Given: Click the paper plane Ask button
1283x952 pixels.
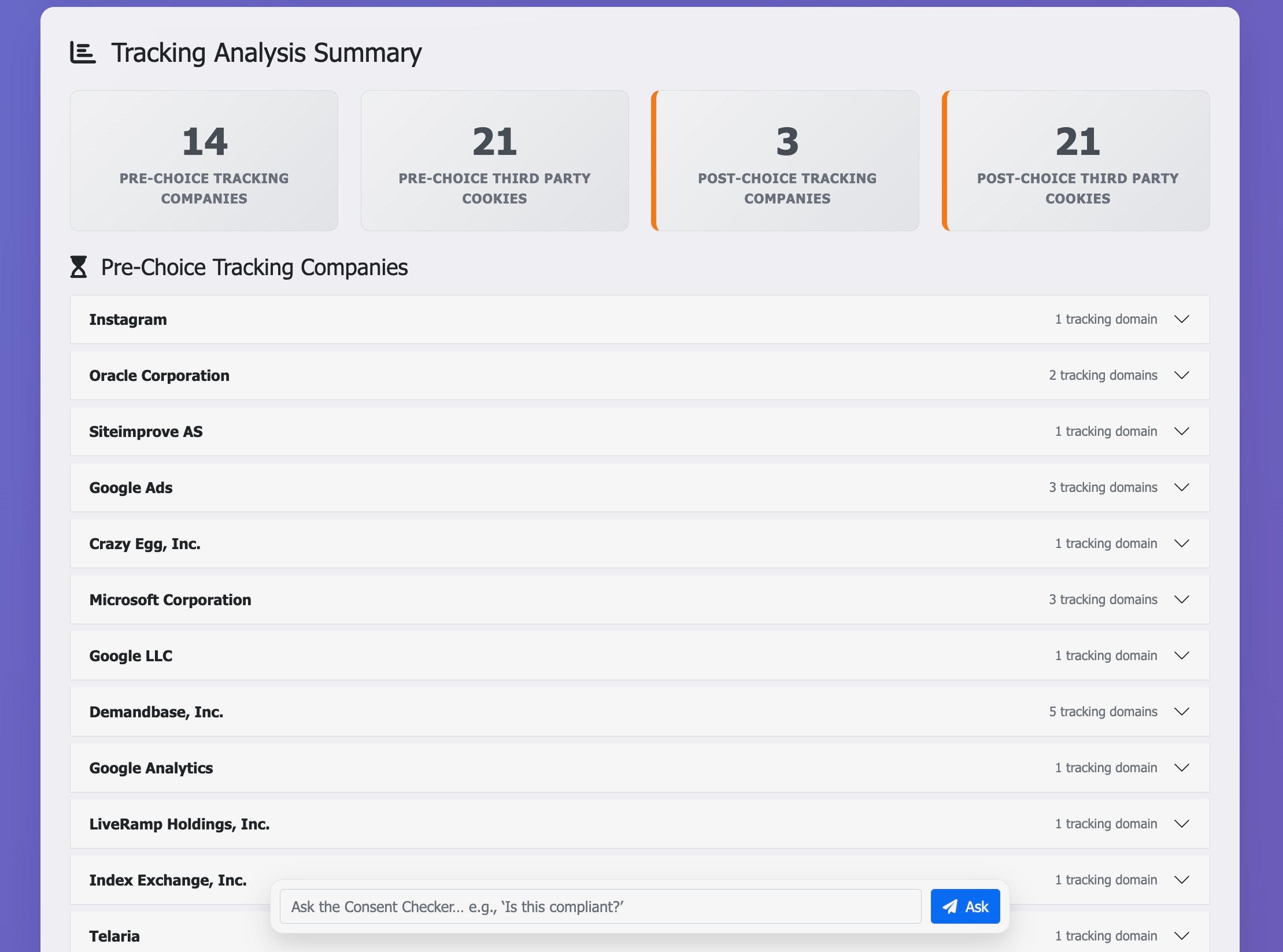Looking at the screenshot, I should 965,906.
